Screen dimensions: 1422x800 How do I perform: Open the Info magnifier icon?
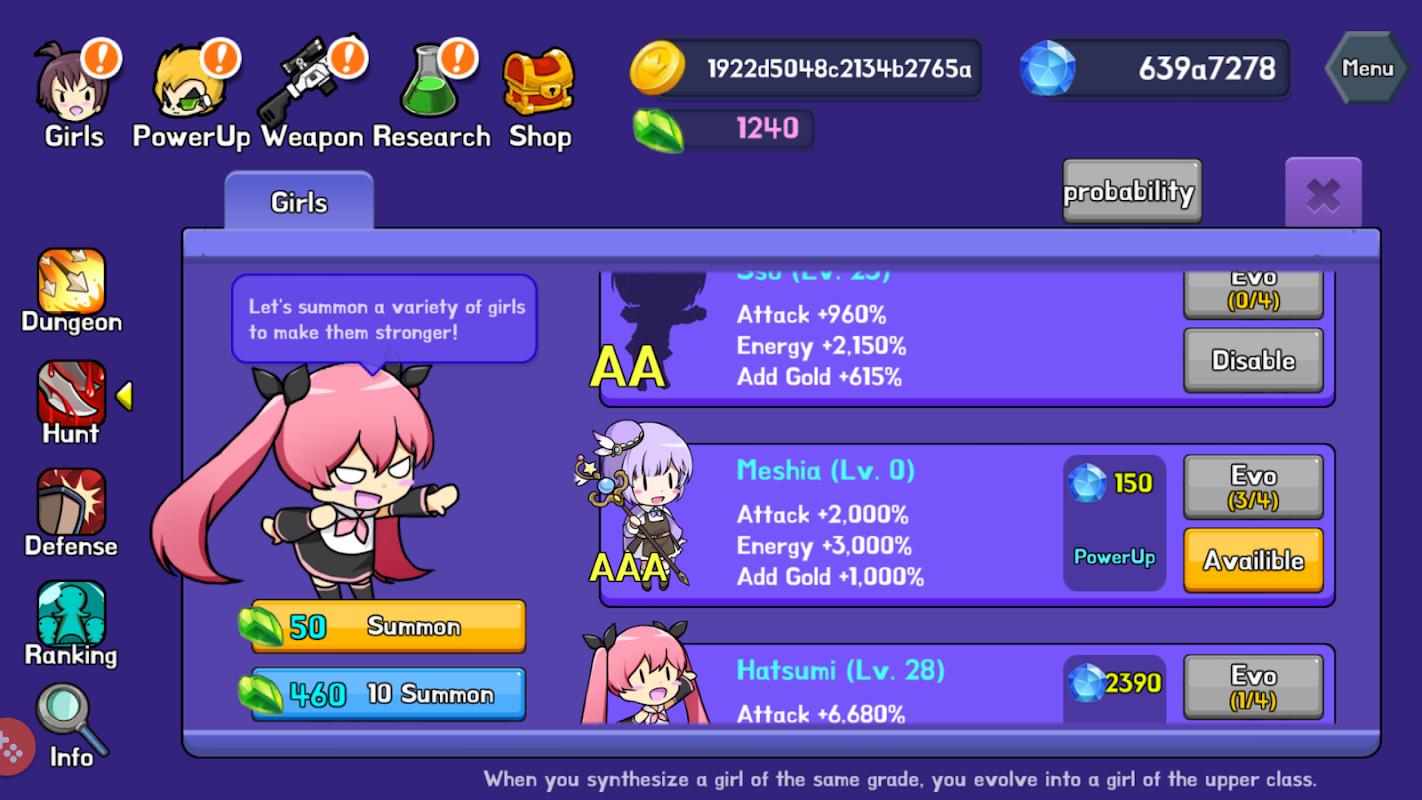click(x=72, y=718)
